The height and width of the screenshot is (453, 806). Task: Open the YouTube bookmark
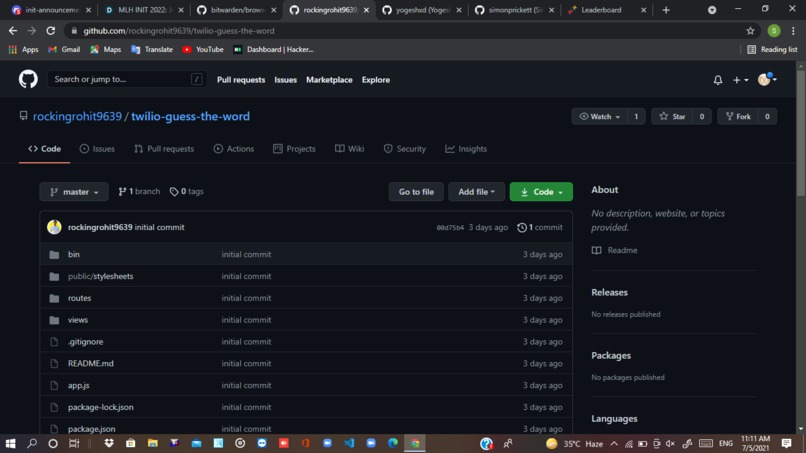[203, 49]
